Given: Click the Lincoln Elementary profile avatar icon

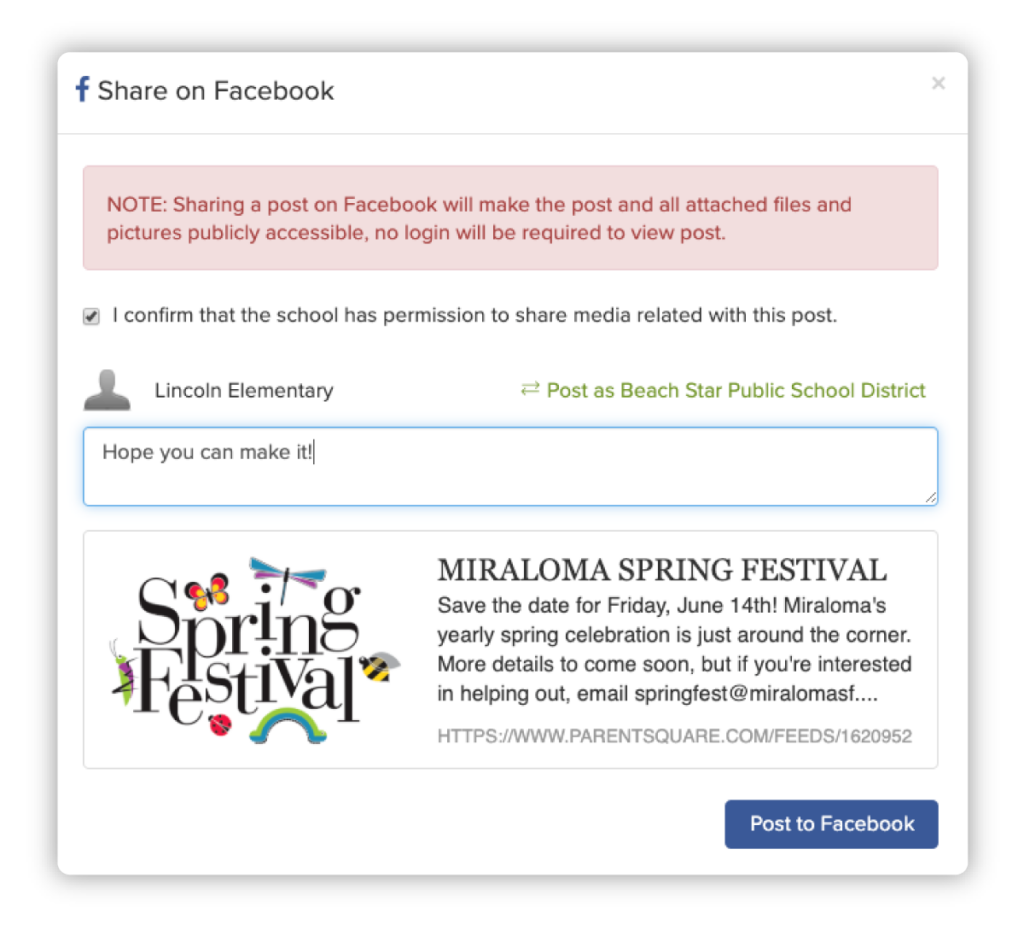Looking at the screenshot, I should [x=107, y=390].
